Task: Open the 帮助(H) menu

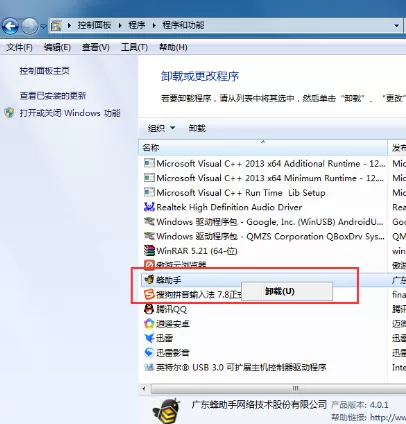Action: pyautogui.click(x=173, y=47)
